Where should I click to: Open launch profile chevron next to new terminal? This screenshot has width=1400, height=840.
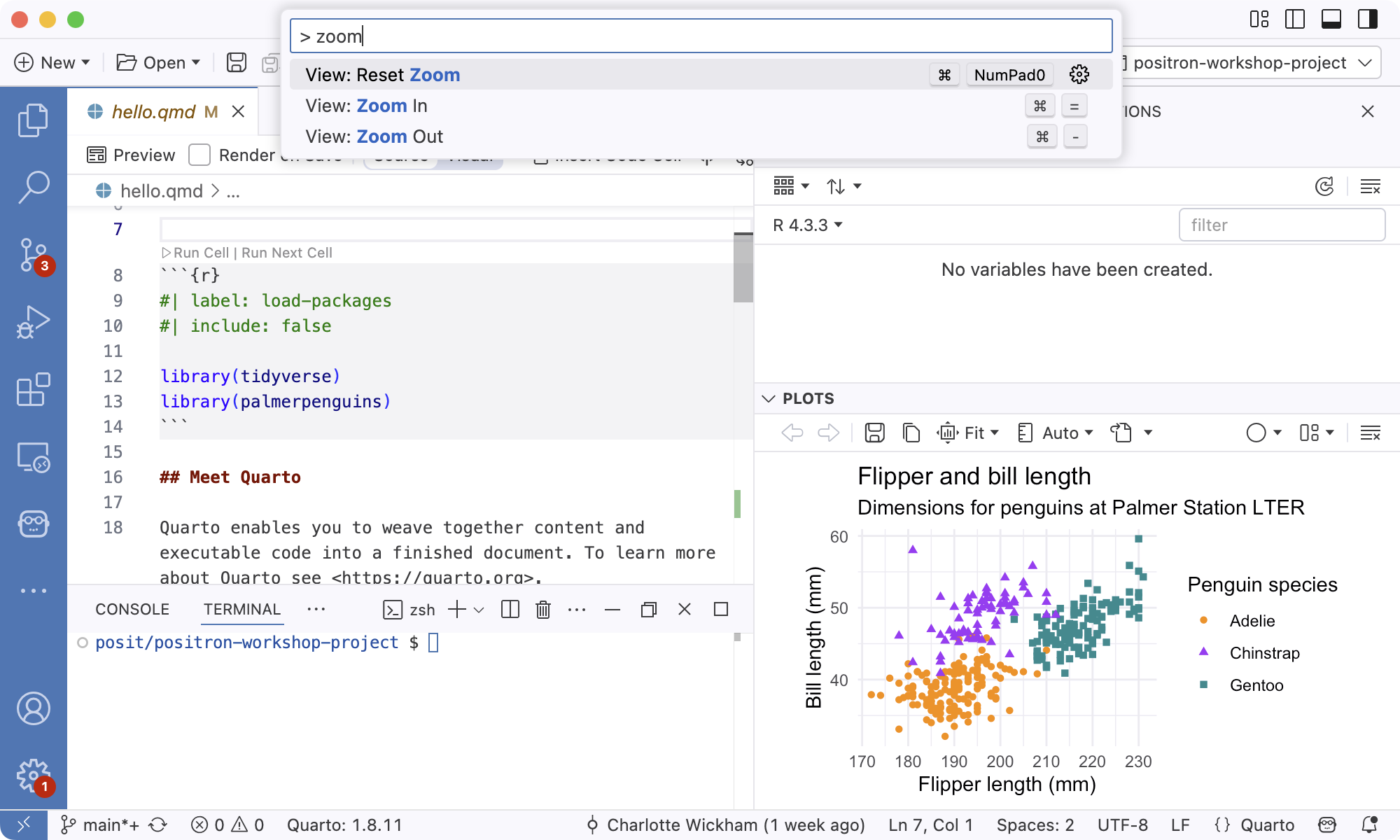(x=479, y=610)
